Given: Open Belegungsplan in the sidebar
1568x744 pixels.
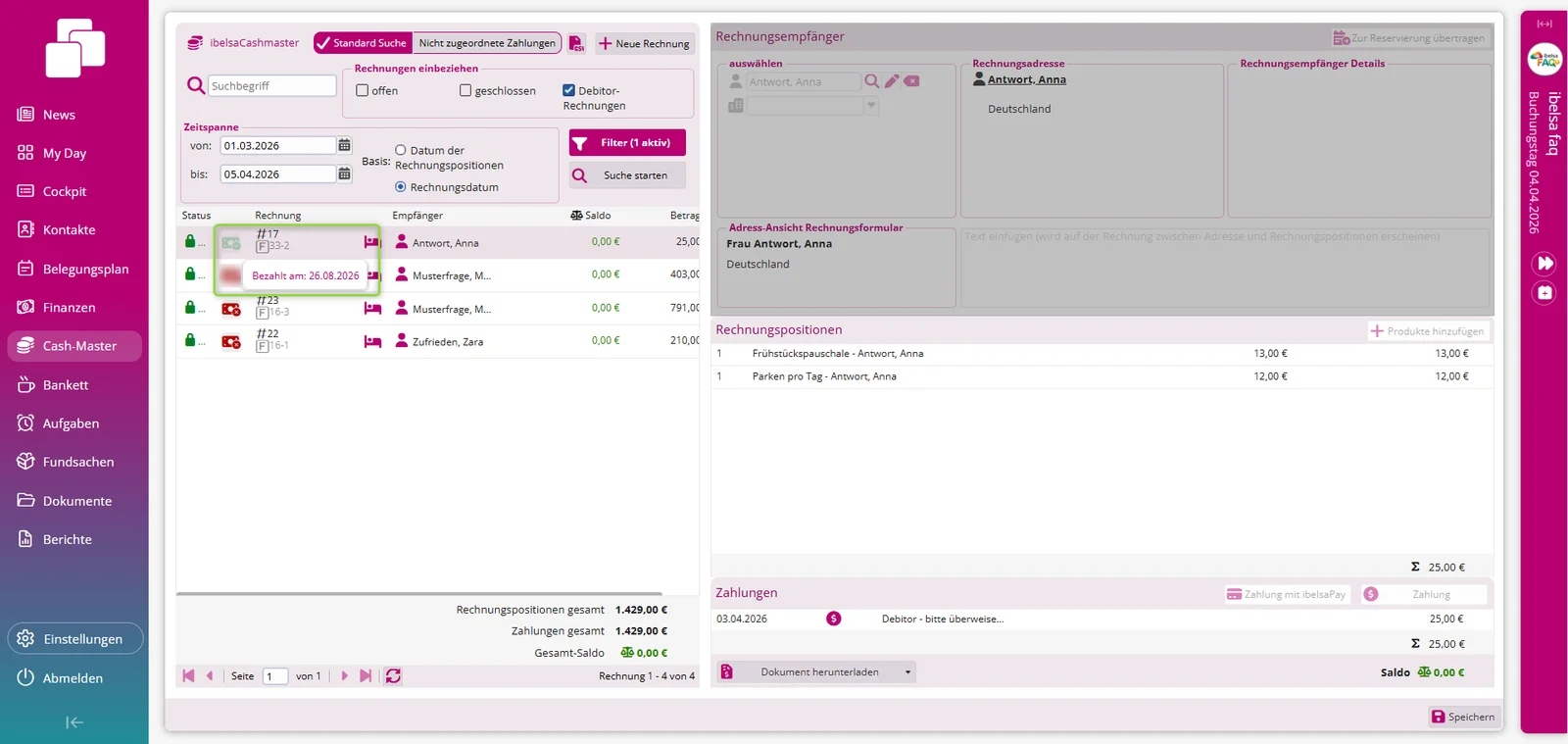Looking at the screenshot, I should point(74,269).
